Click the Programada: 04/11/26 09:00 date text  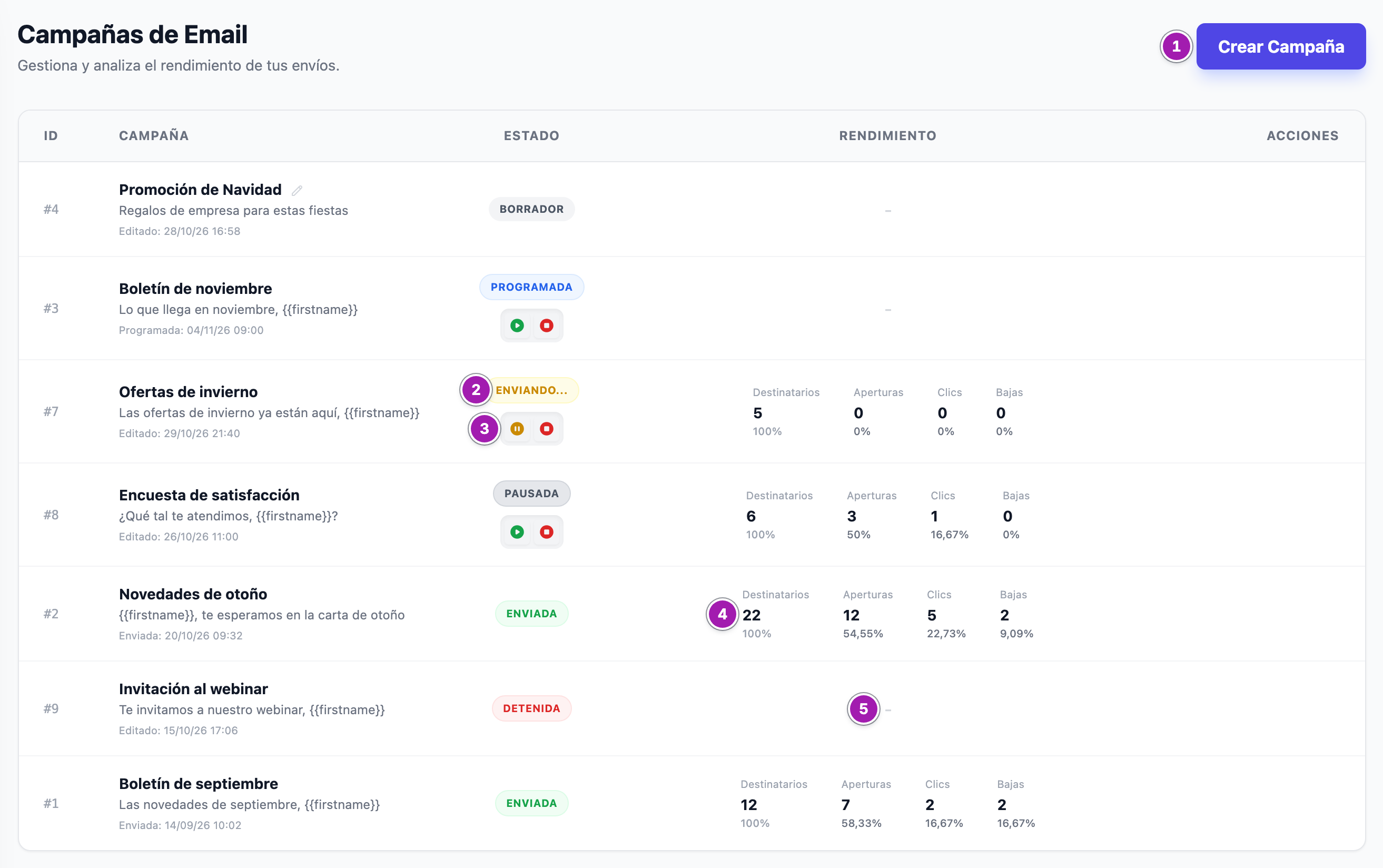click(191, 330)
